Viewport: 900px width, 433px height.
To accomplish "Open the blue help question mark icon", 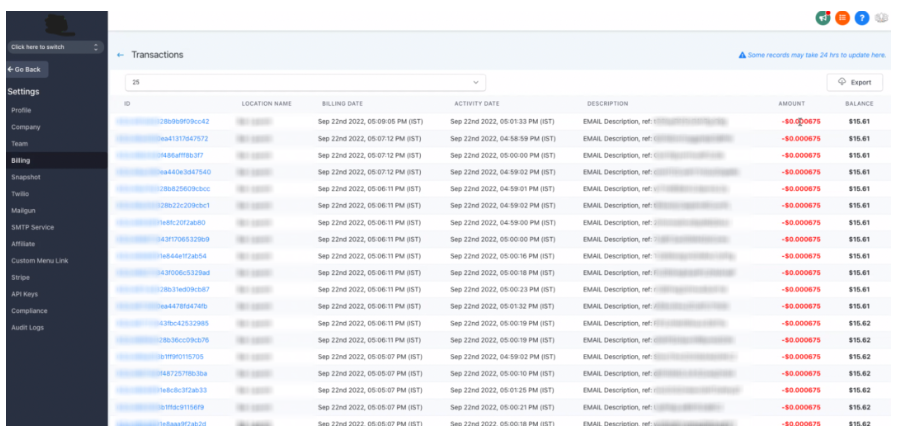I will pos(862,18).
